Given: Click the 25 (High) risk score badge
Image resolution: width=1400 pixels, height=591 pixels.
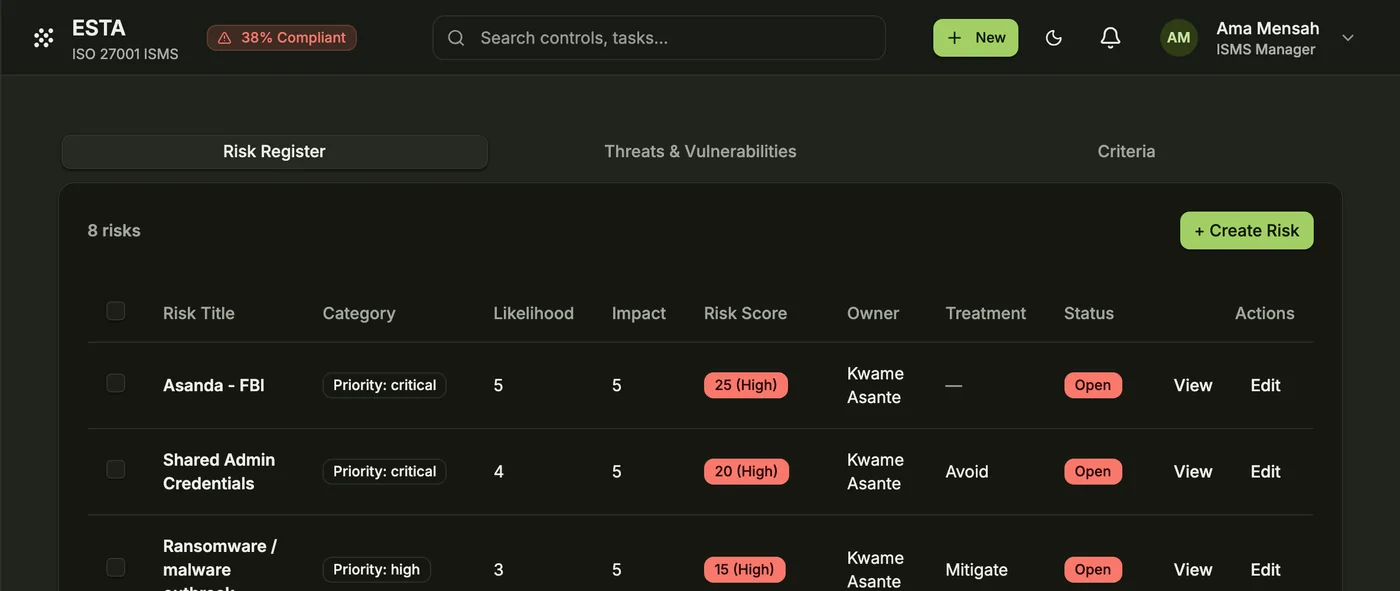Looking at the screenshot, I should 746,385.
